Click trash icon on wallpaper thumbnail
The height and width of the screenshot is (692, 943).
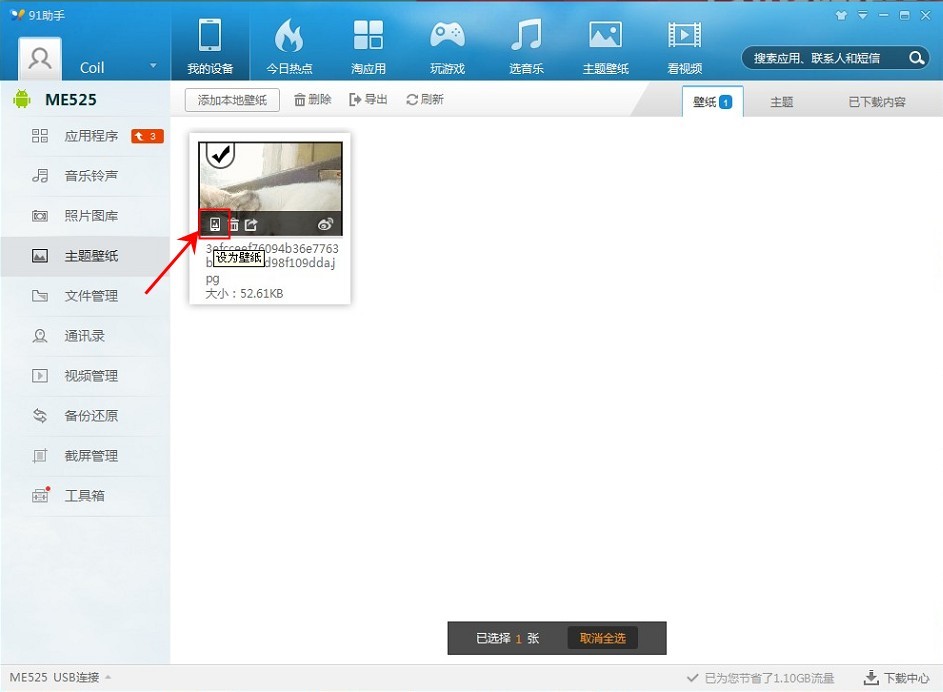click(x=233, y=225)
